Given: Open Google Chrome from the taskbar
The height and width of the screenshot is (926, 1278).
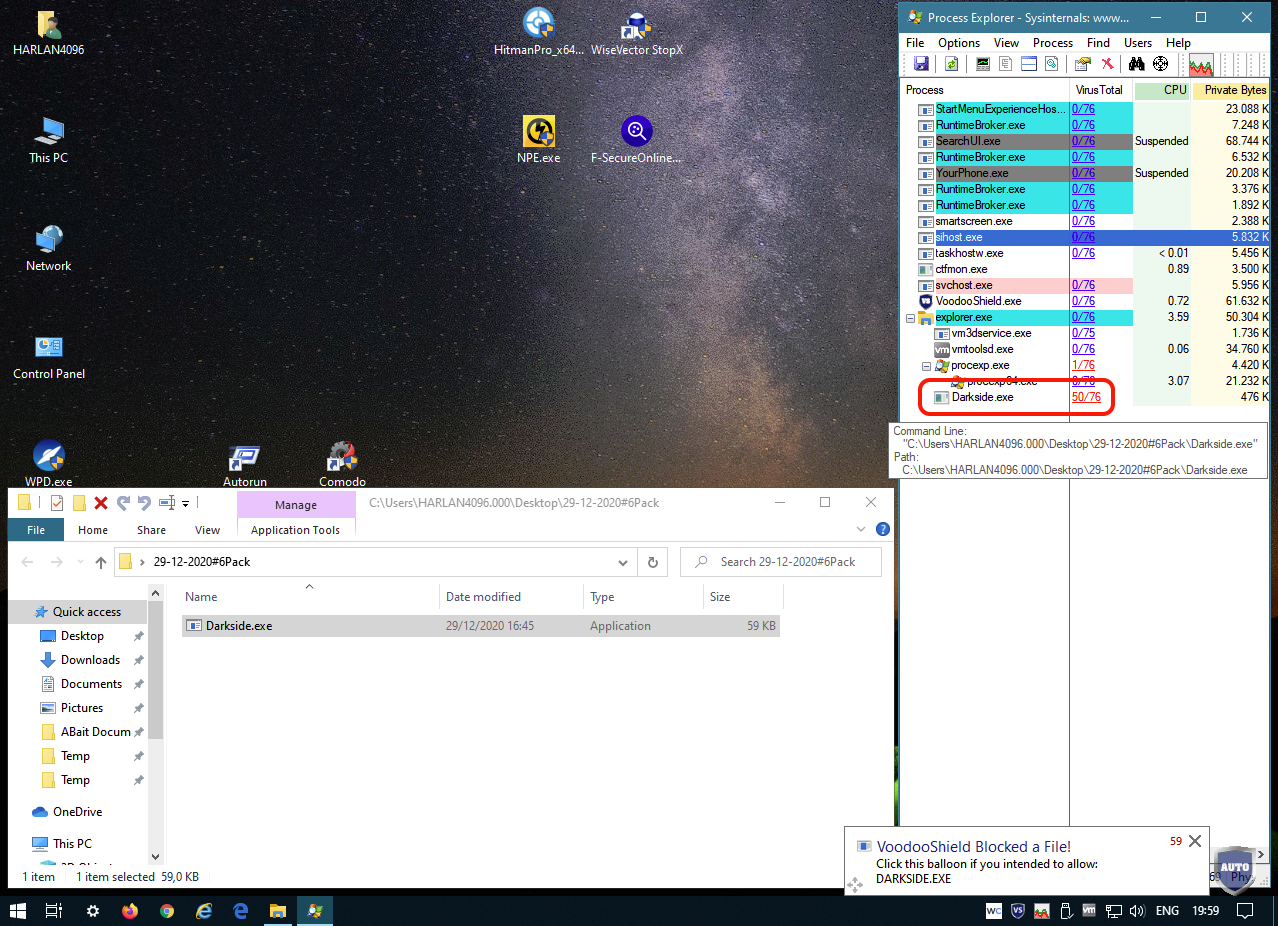Looking at the screenshot, I should tap(167, 911).
